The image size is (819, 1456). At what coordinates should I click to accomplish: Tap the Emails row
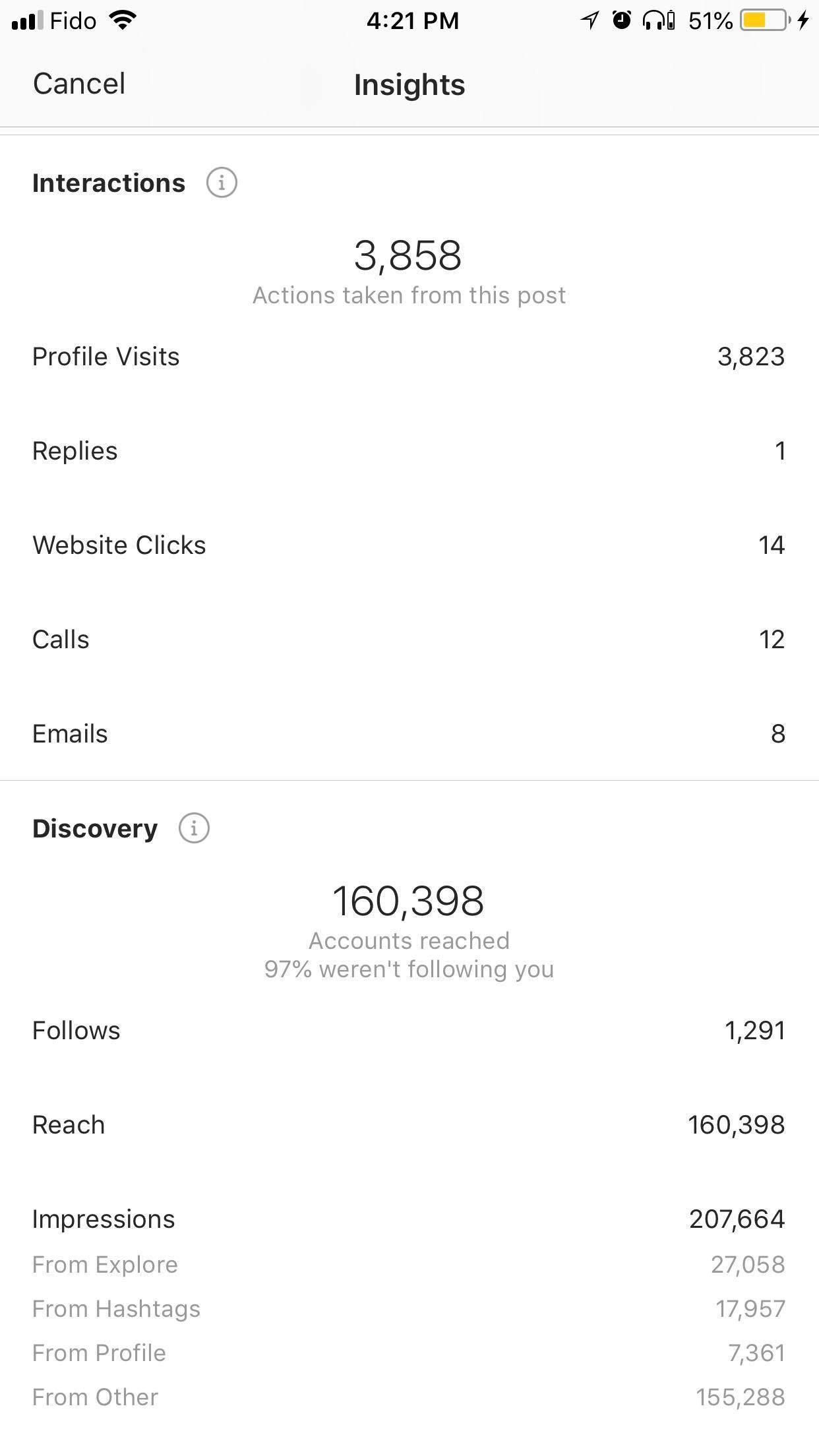pos(409,734)
